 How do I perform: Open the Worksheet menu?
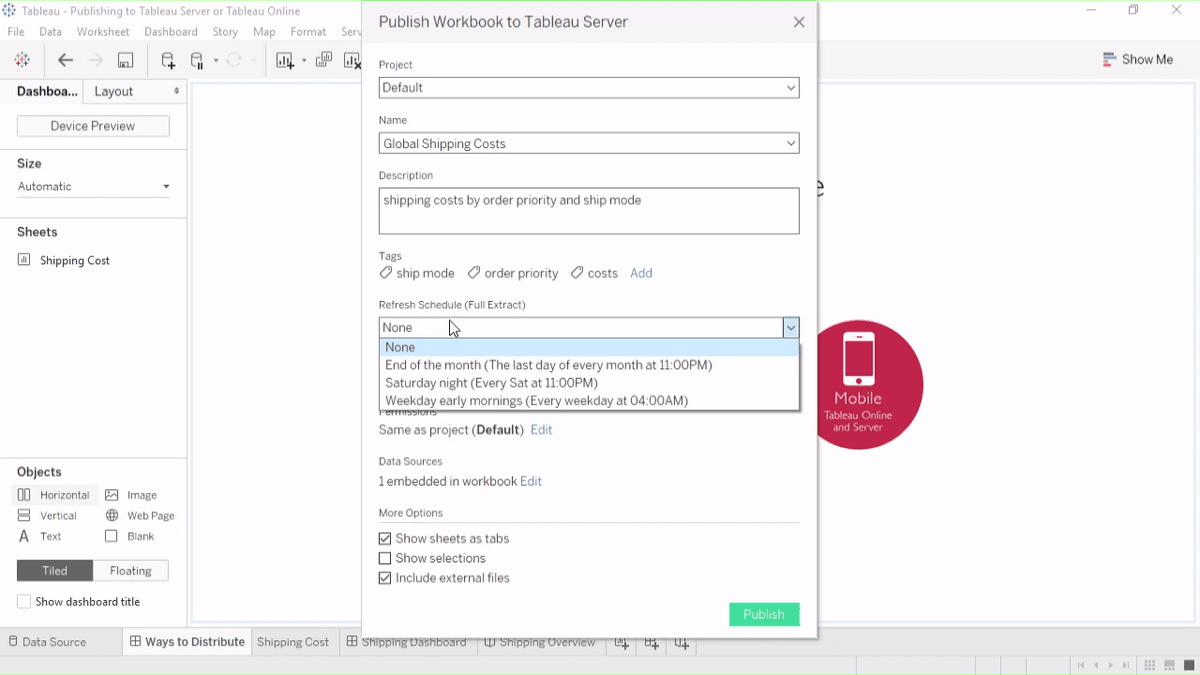click(x=103, y=32)
